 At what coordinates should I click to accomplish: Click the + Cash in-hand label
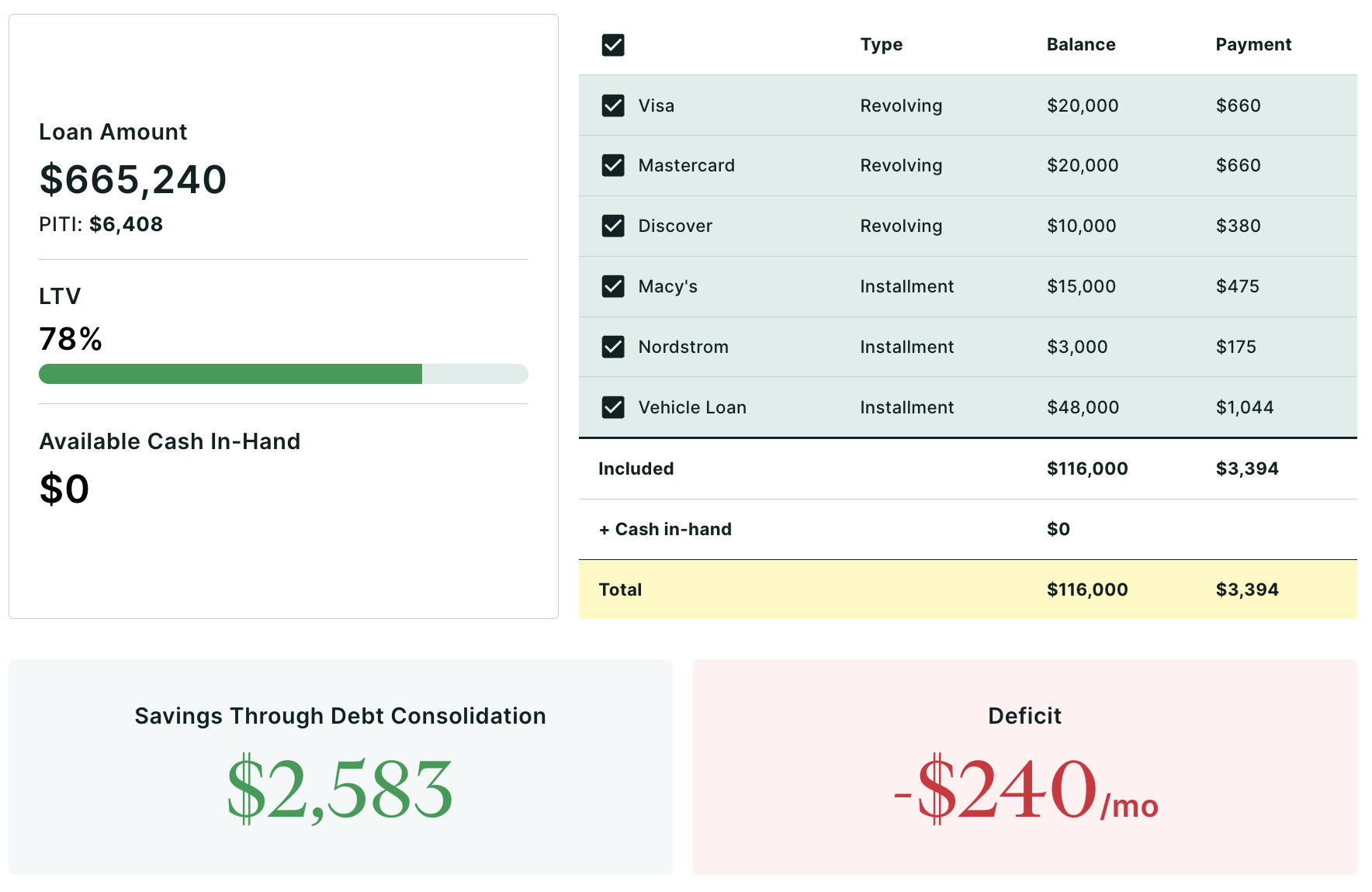pyautogui.click(x=665, y=529)
